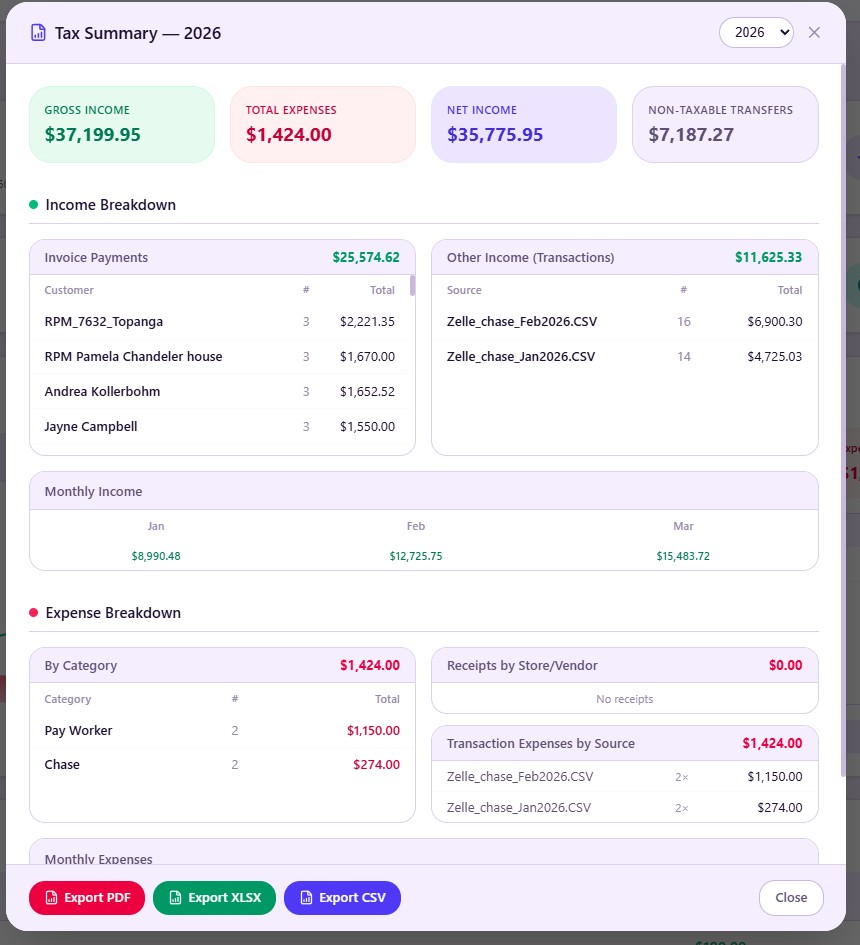Select the Gross Income summary card

pyautogui.click(x=122, y=124)
